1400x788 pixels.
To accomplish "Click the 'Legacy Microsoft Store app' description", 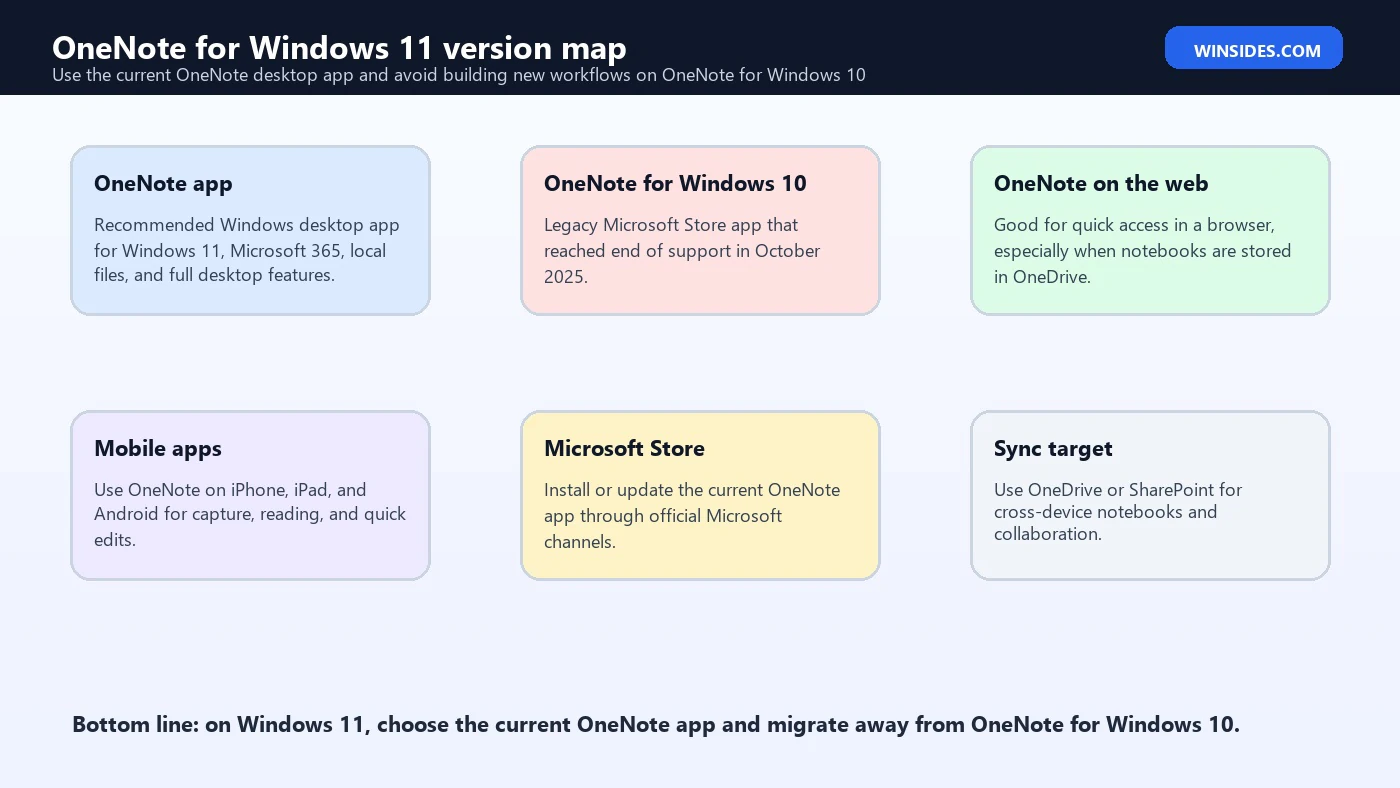I will [x=682, y=250].
